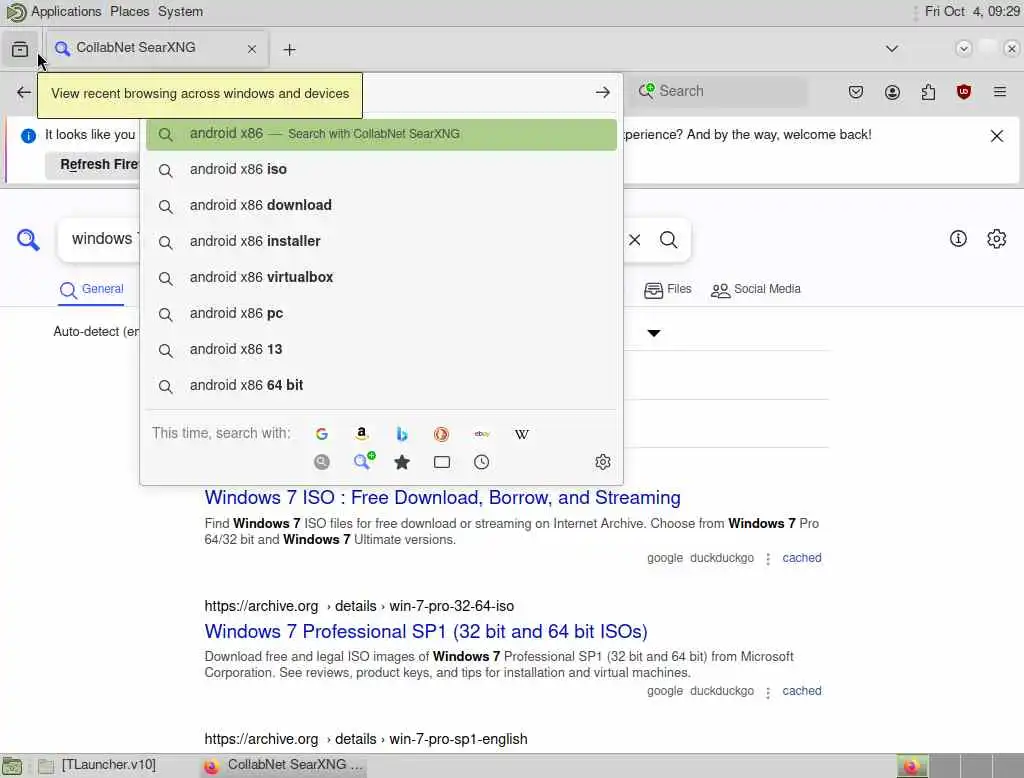Open cached link for Professional SP1 result
This screenshot has height=778, width=1024.
[x=802, y=691]
